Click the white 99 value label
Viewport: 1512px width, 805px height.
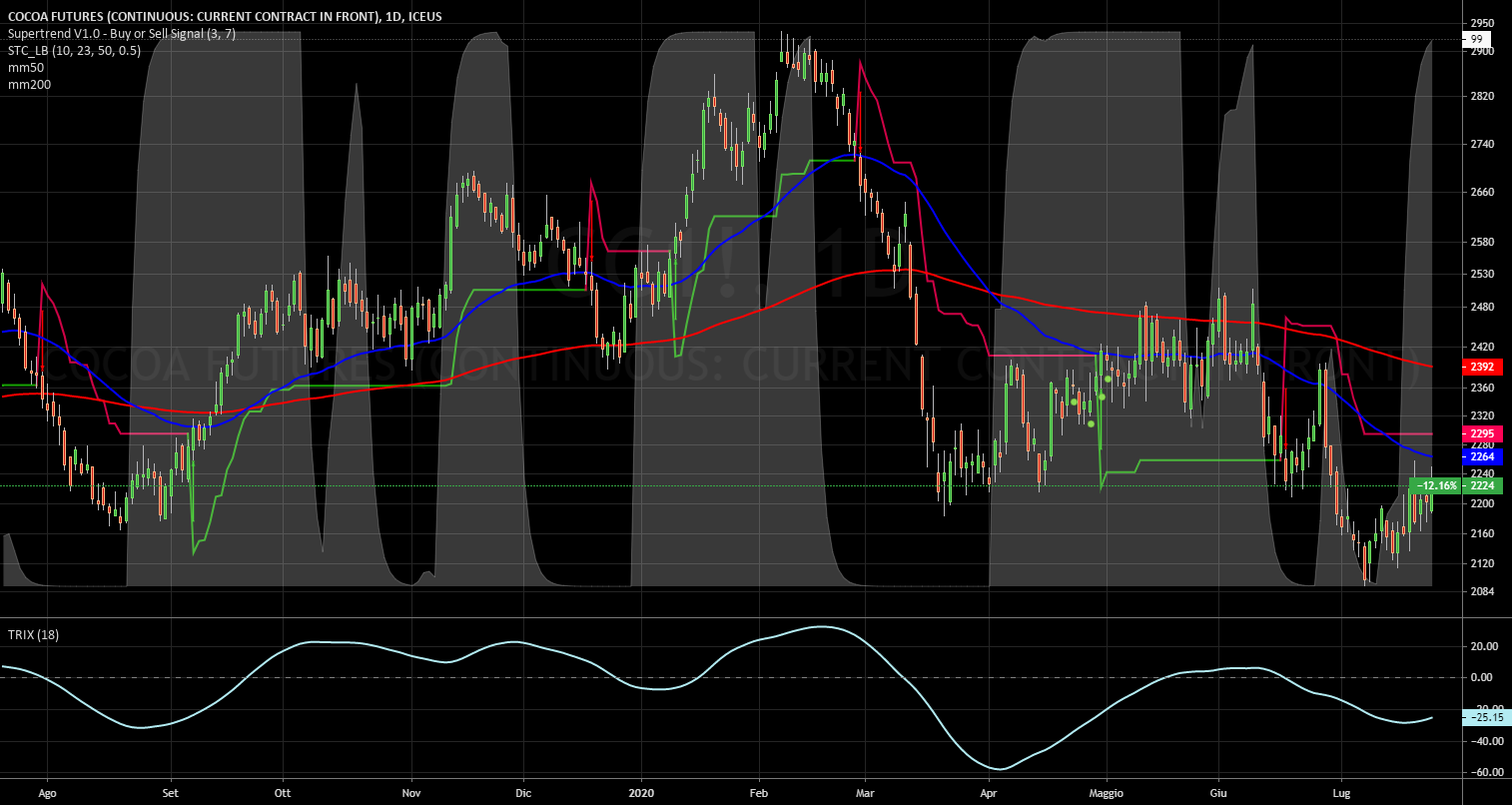1476,39
